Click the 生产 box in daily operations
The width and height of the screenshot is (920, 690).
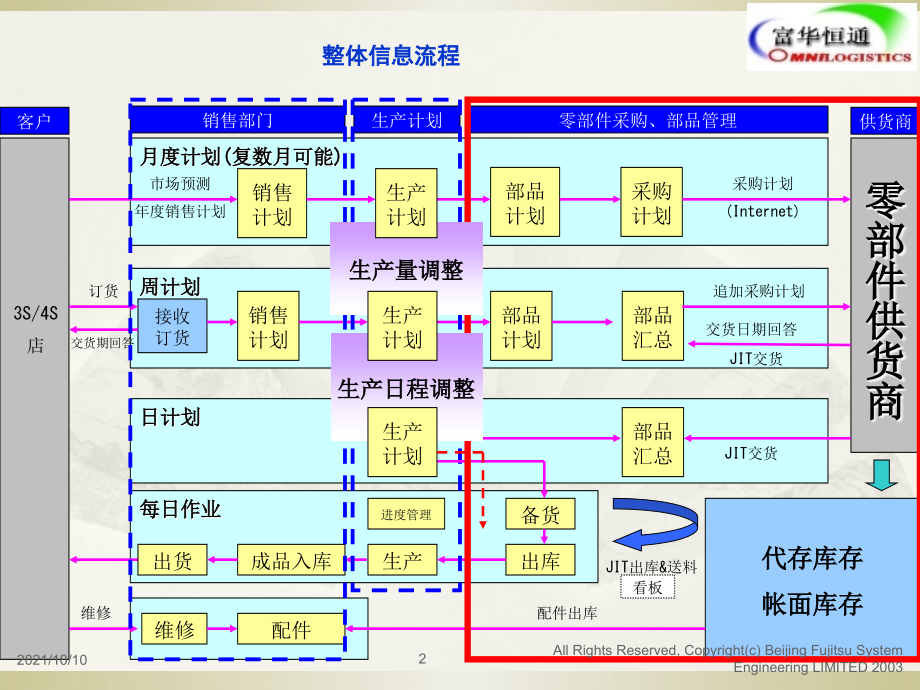click(402, 560)
